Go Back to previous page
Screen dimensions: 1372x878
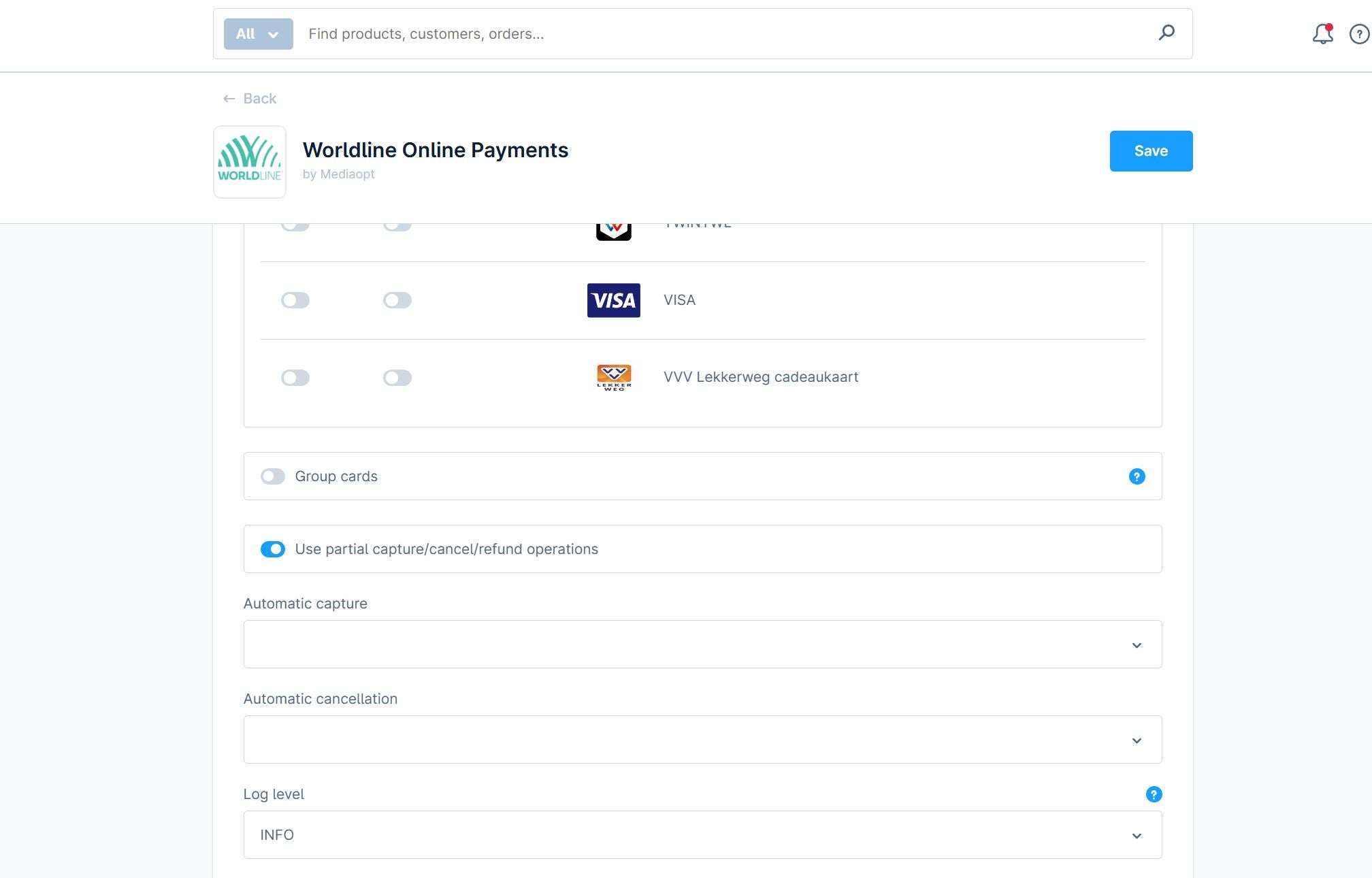pos(250,99)
